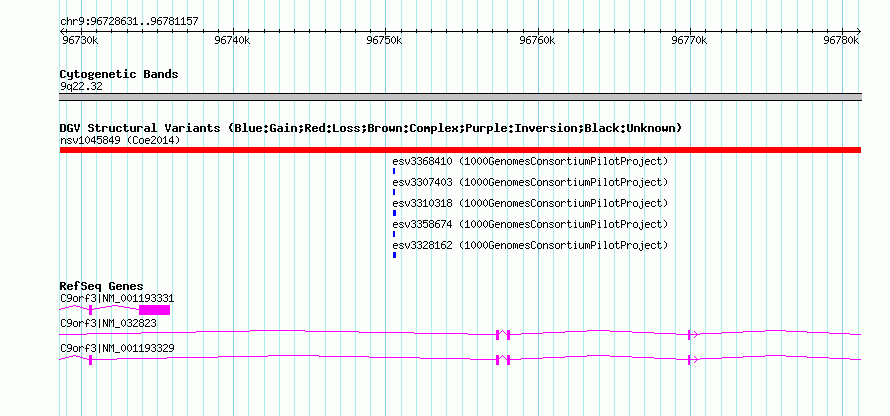Viewport: 890px width, 416px height.
Task: Select the blue esv3310318 gain marker
Action: (x=394, y=213)
